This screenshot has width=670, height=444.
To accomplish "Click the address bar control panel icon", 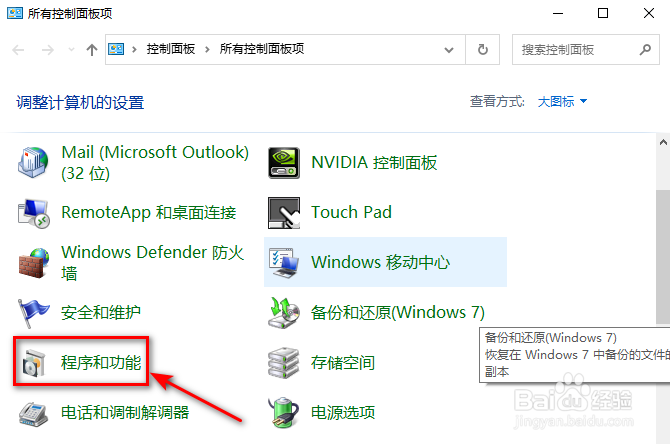I will [116, 49].
